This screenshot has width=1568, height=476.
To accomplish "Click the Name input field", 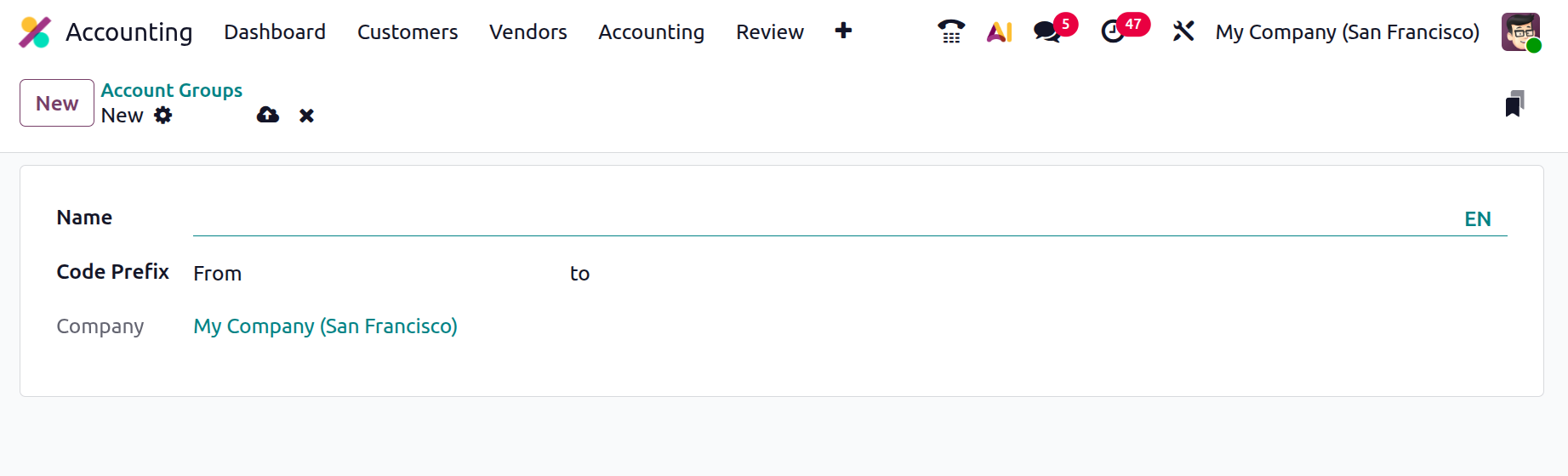I will pyautogui.click(x=817, y=218).
